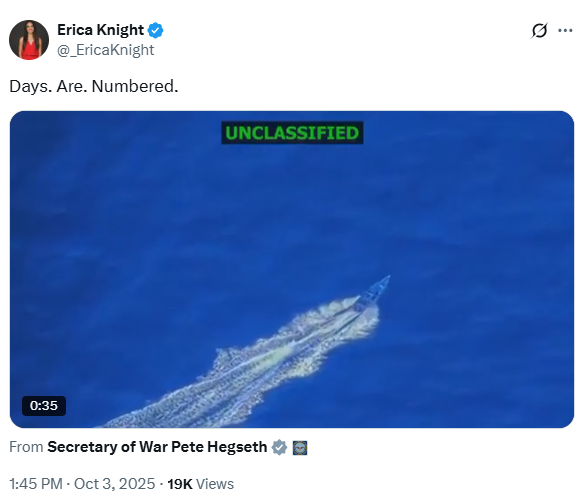Click the word 'Views' beside 19K
The height and width of the screenshot is (500, 587).
coord(215,484)
